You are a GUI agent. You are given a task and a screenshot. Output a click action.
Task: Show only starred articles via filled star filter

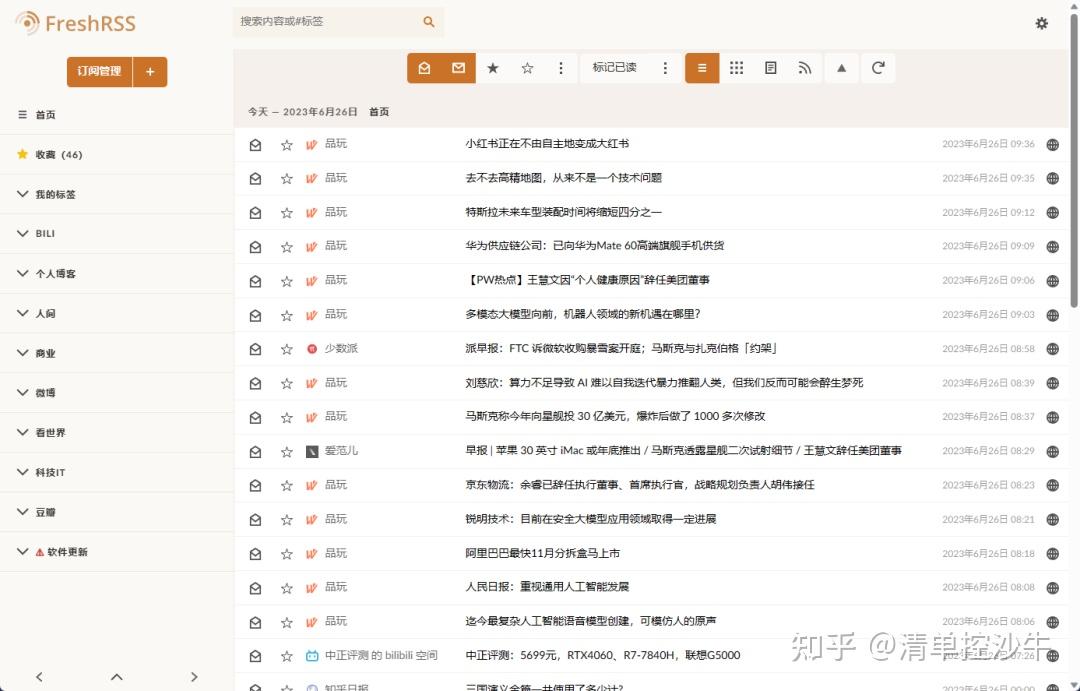(x=493, y=68)
